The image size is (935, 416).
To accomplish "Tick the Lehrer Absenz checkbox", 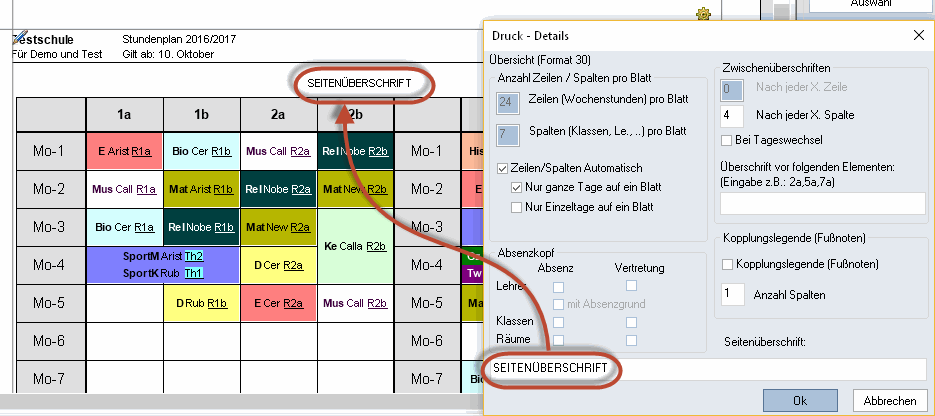I will click(558, 287).
